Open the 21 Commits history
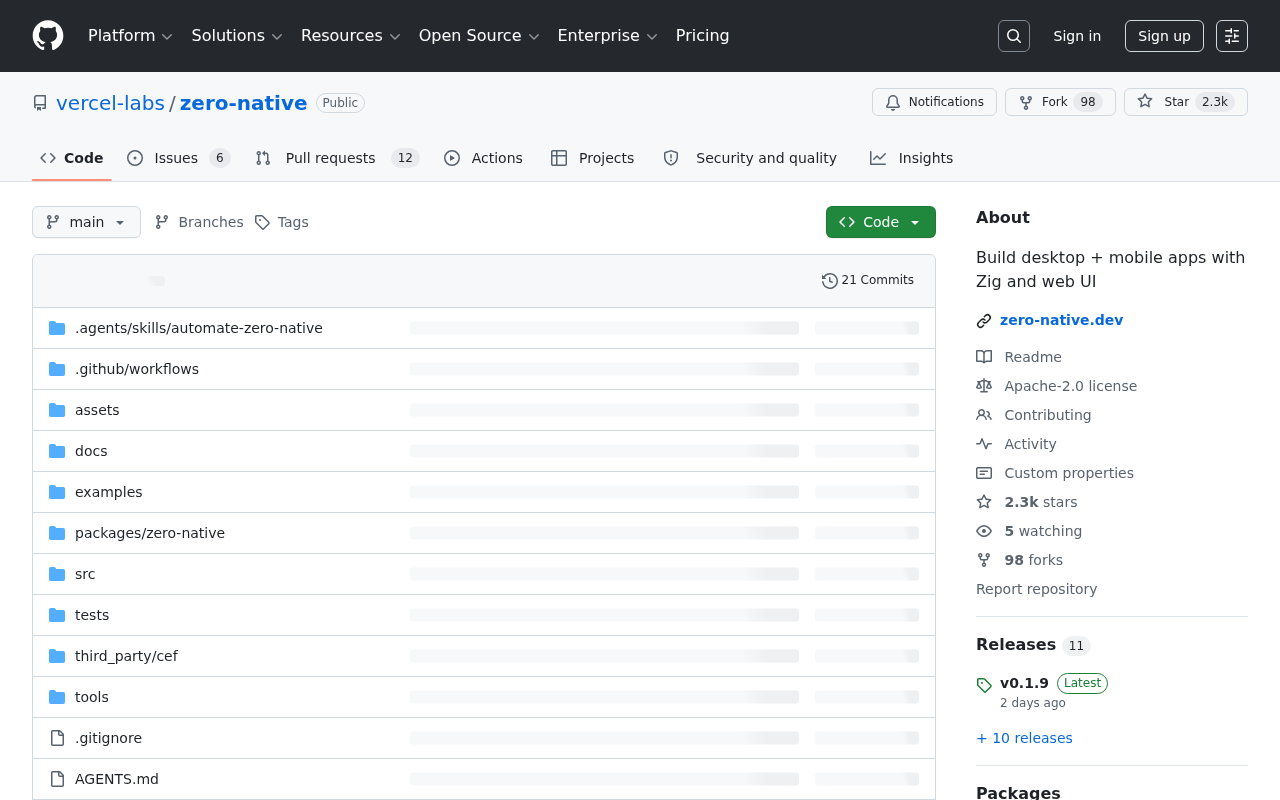 pos(868,280)
